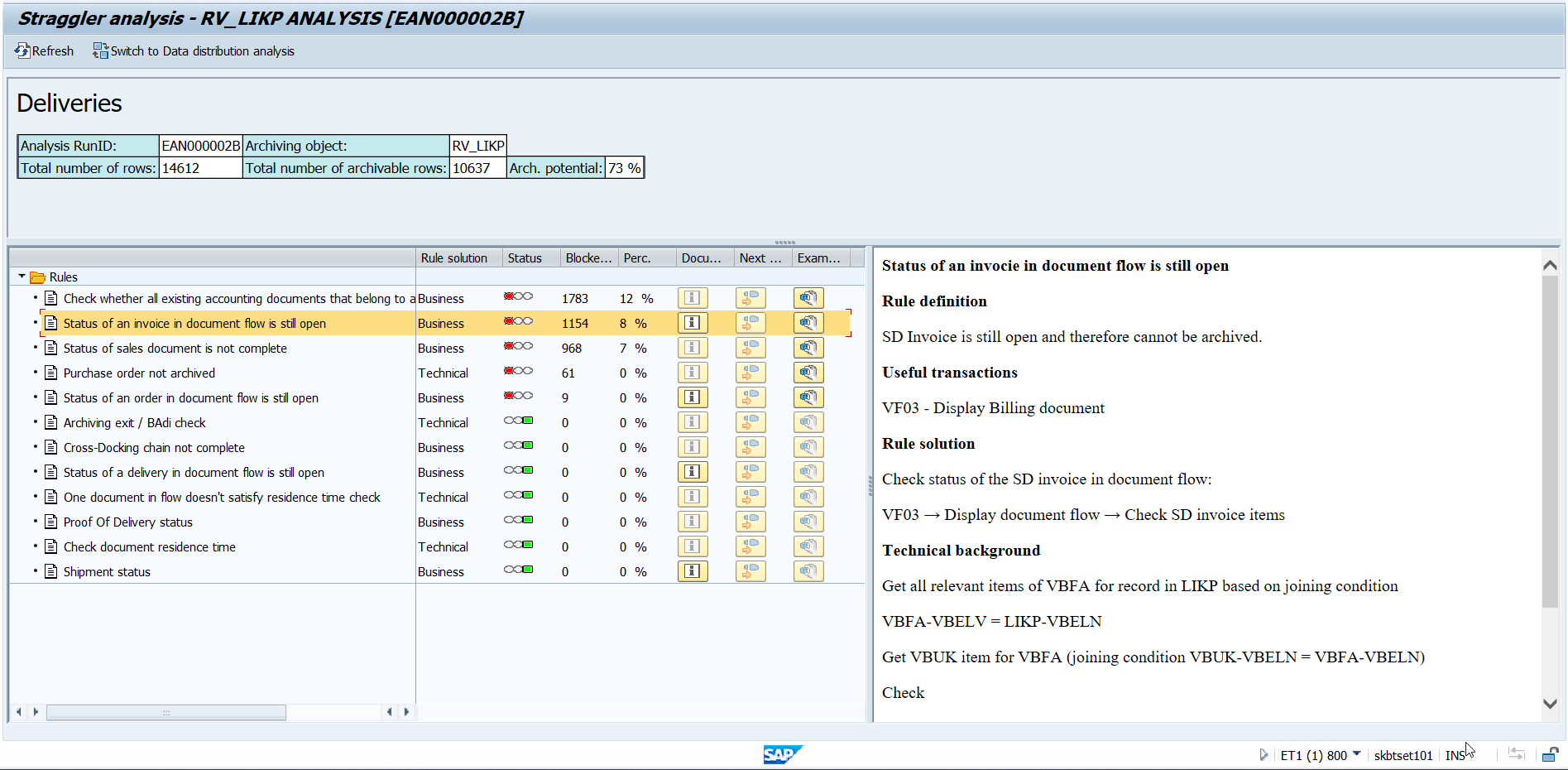Click the lock icon in status bar
Image resolution: width=1568 pixels, height=770 pixels.
click(1549, 754)
